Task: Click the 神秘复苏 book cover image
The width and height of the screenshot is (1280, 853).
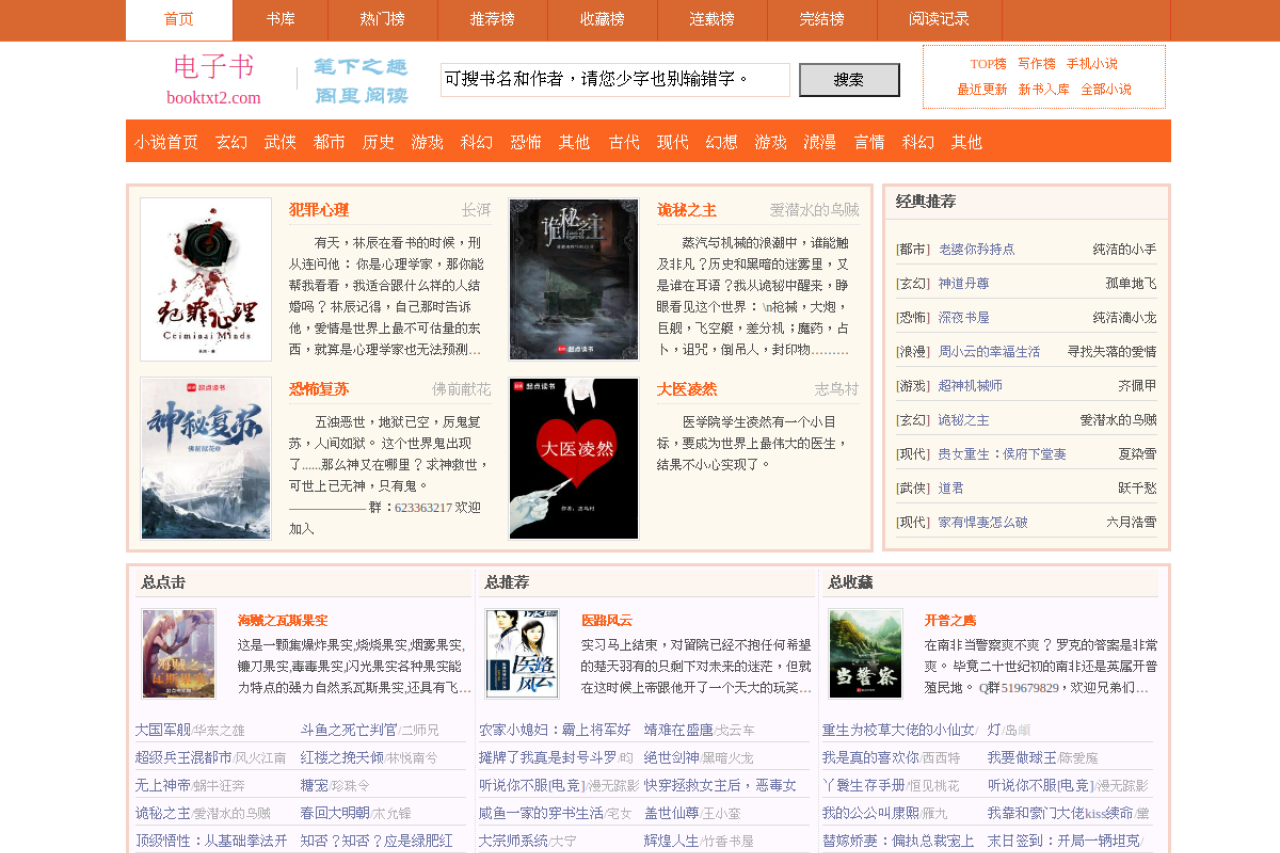Action: (x=206, y=458)
